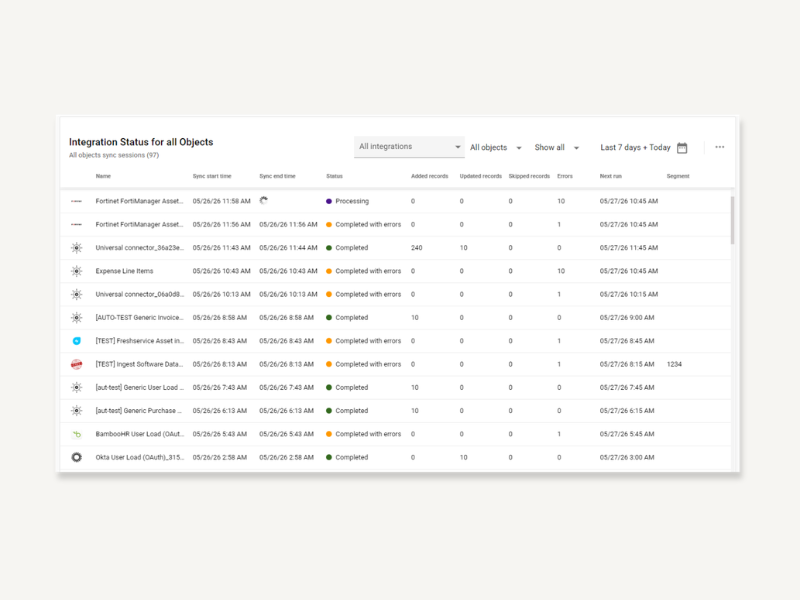Expand the All objects filter

(x=495, y=147)
